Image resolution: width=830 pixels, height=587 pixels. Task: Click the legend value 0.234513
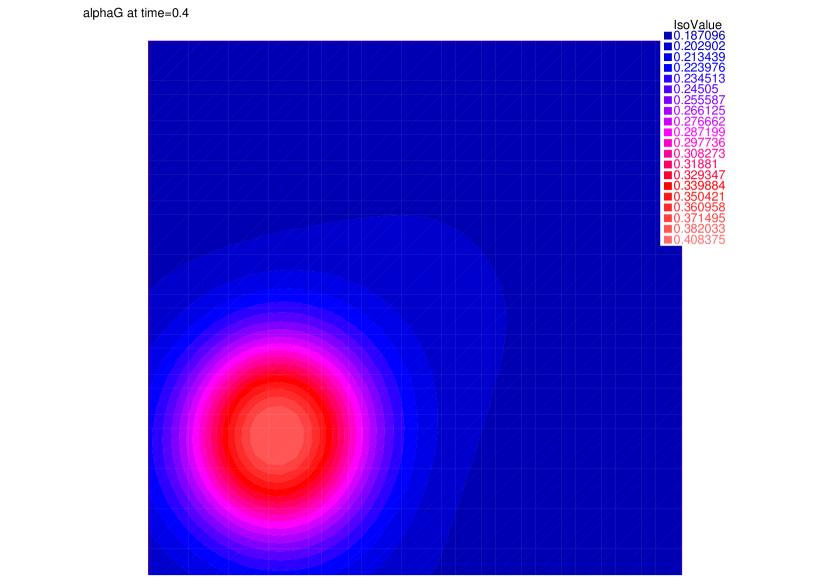(699, 78)
